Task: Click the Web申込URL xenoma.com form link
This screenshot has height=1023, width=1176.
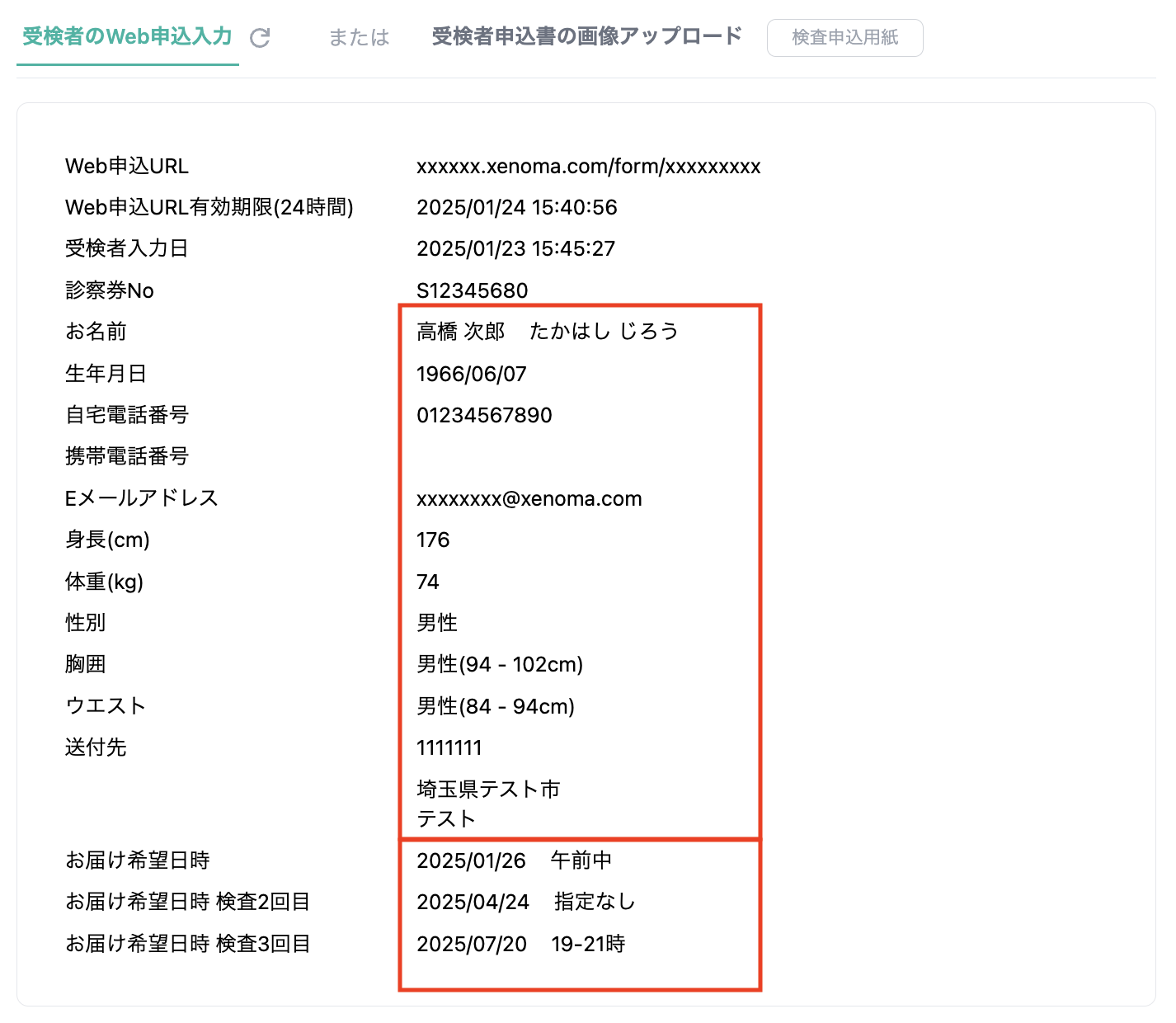Action: [x=588, y=167]
